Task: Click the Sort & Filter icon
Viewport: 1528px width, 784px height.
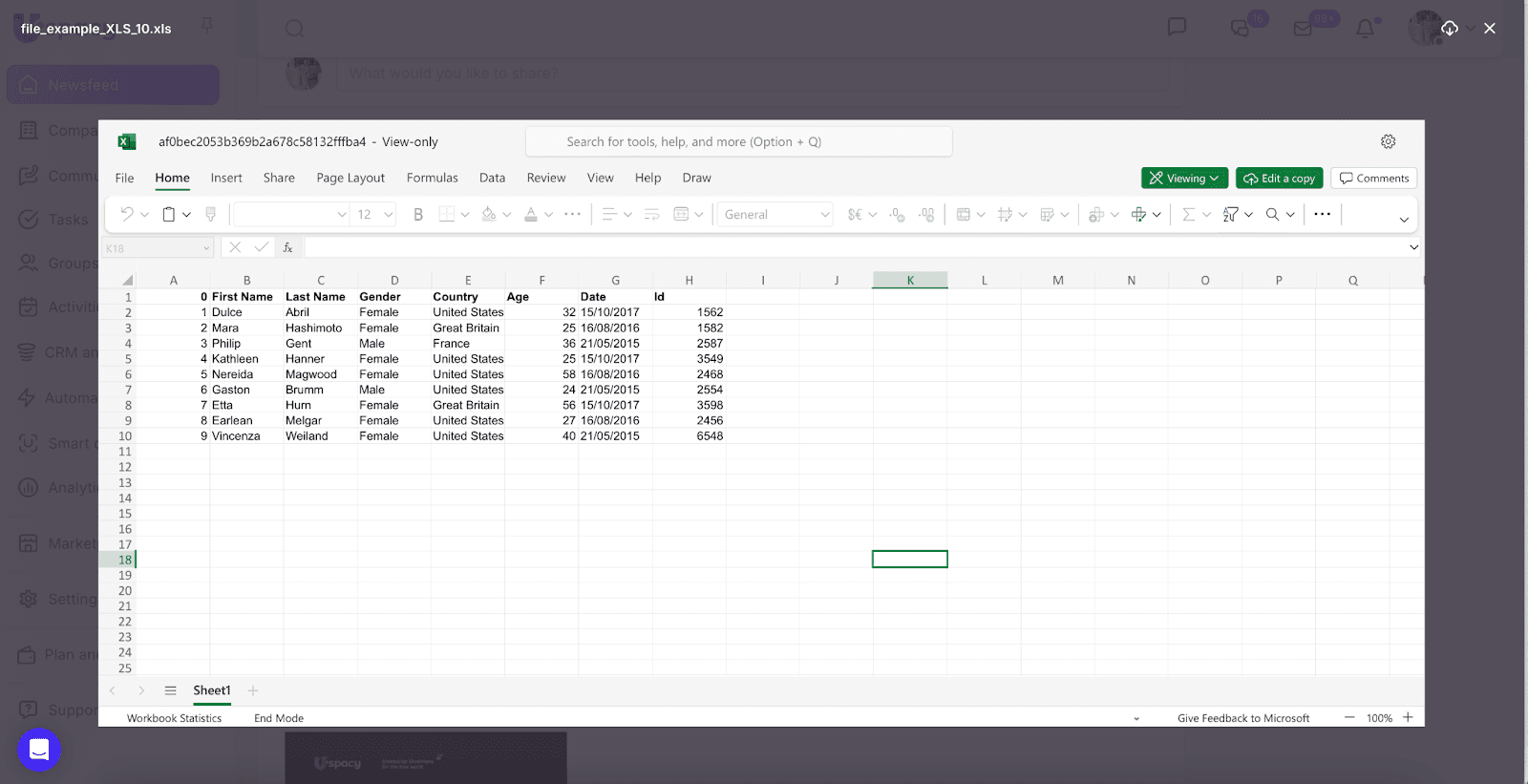Action: (1231, 215)
